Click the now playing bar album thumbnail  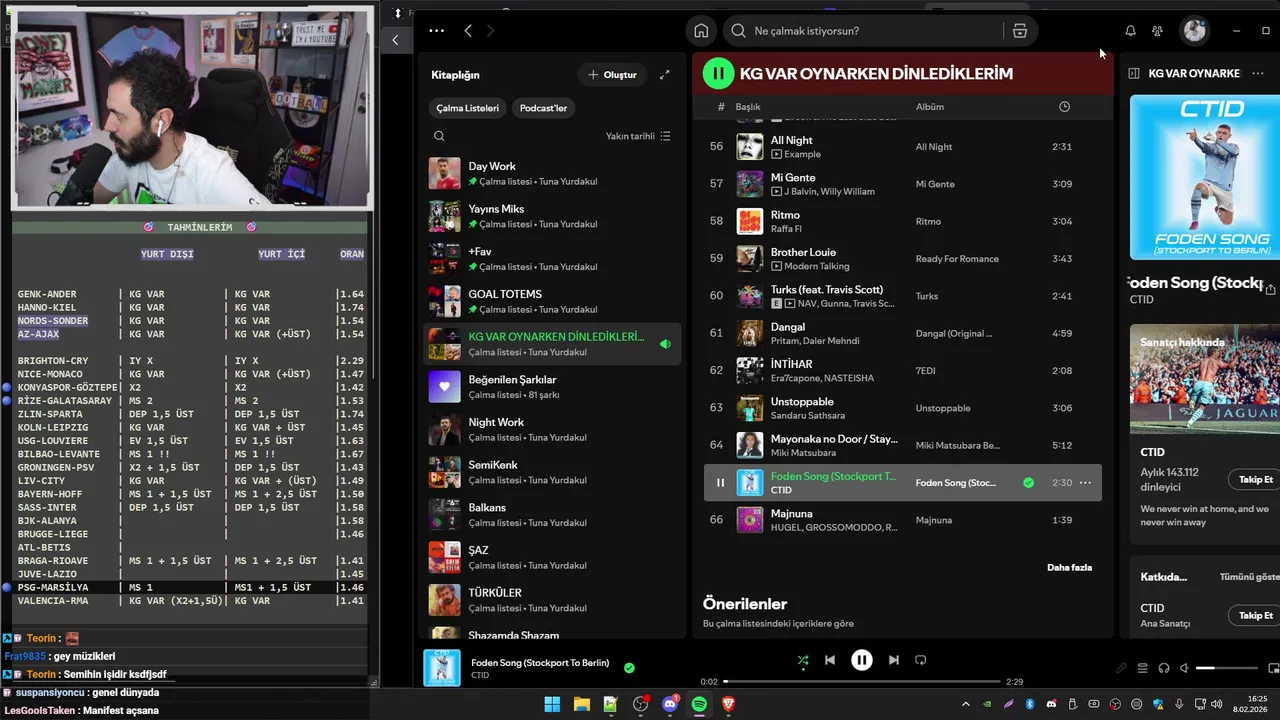[x=442, y=668]
